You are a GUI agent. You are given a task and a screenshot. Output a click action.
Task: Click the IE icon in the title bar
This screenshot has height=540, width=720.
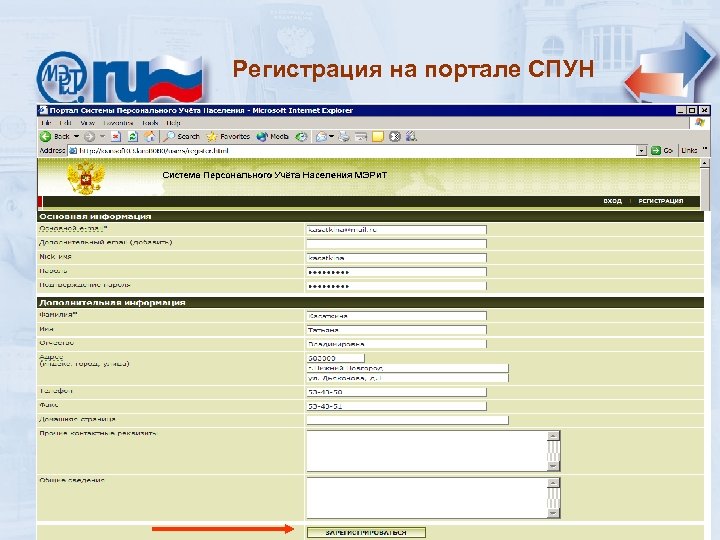[44, 110]
